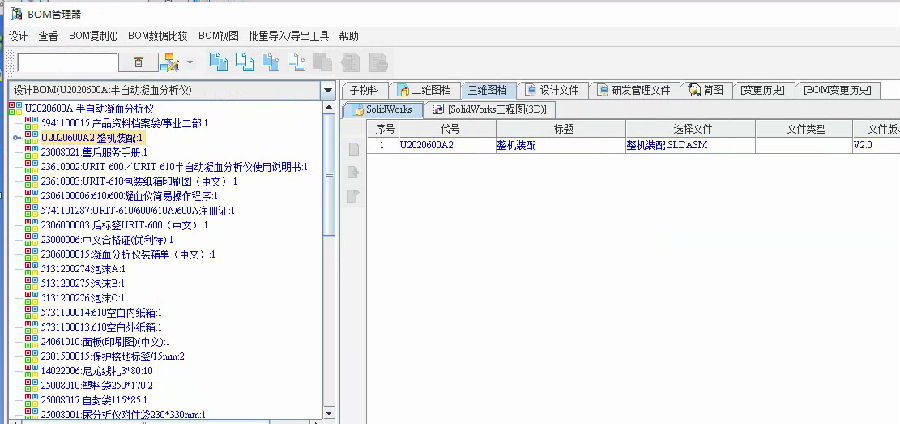The width and height of the screenshot is (900, 424).
Task: Click the 整机装配.SLDASM file cell
Action: pyautogui.click(x=690, y=145)
